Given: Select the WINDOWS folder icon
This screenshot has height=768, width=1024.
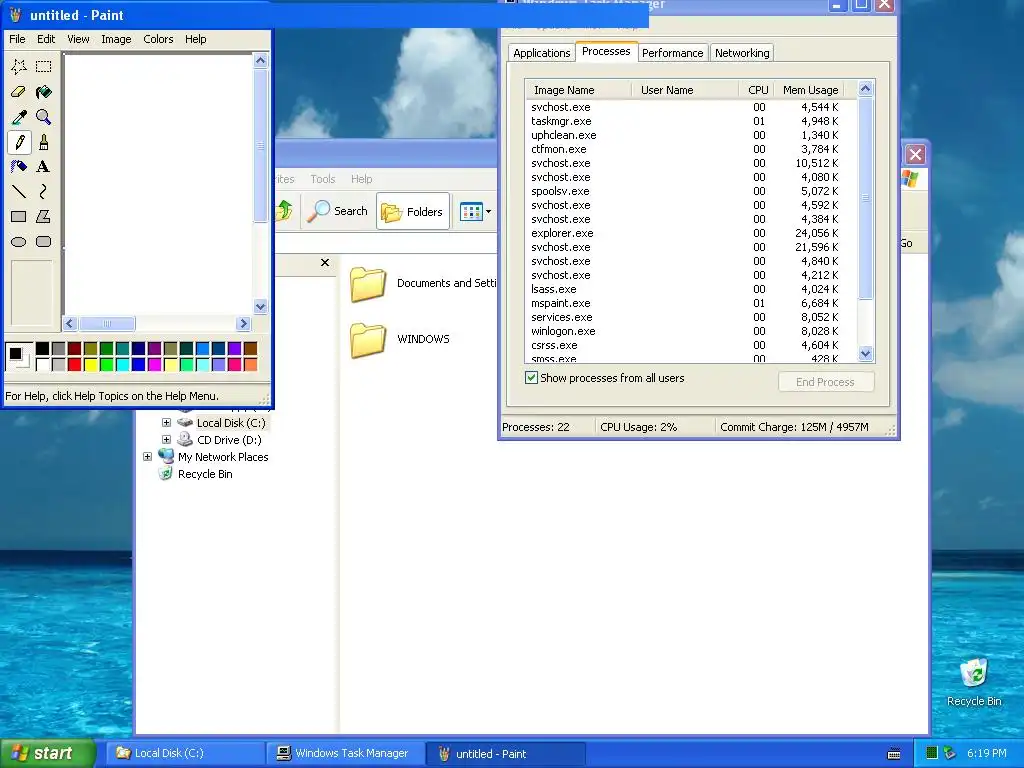Looking at the screenshot, I should 368,340.
